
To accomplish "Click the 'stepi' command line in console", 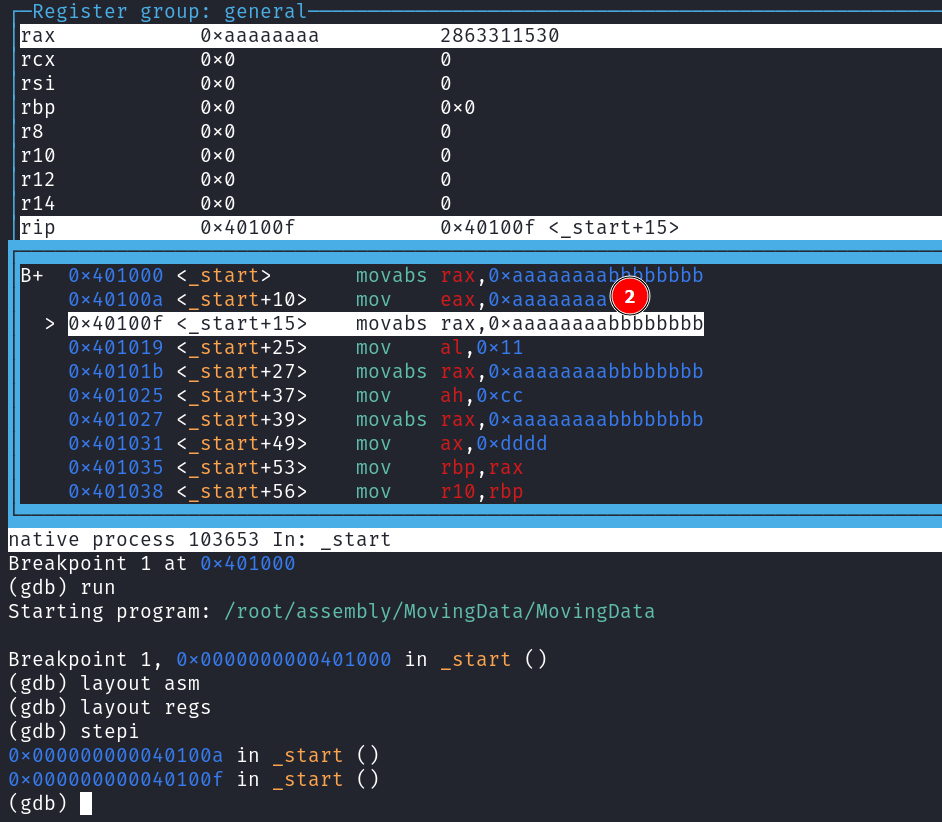I will point(73,732).
